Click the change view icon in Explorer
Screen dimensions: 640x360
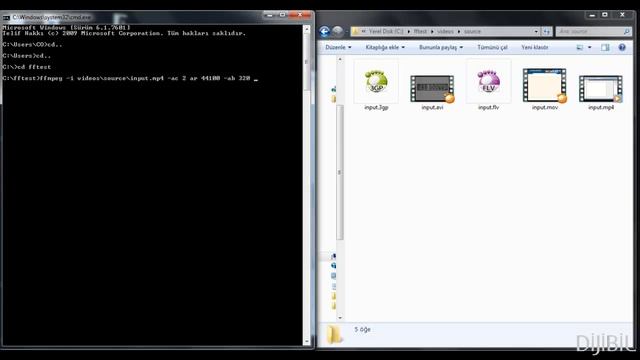pos(580,48)
